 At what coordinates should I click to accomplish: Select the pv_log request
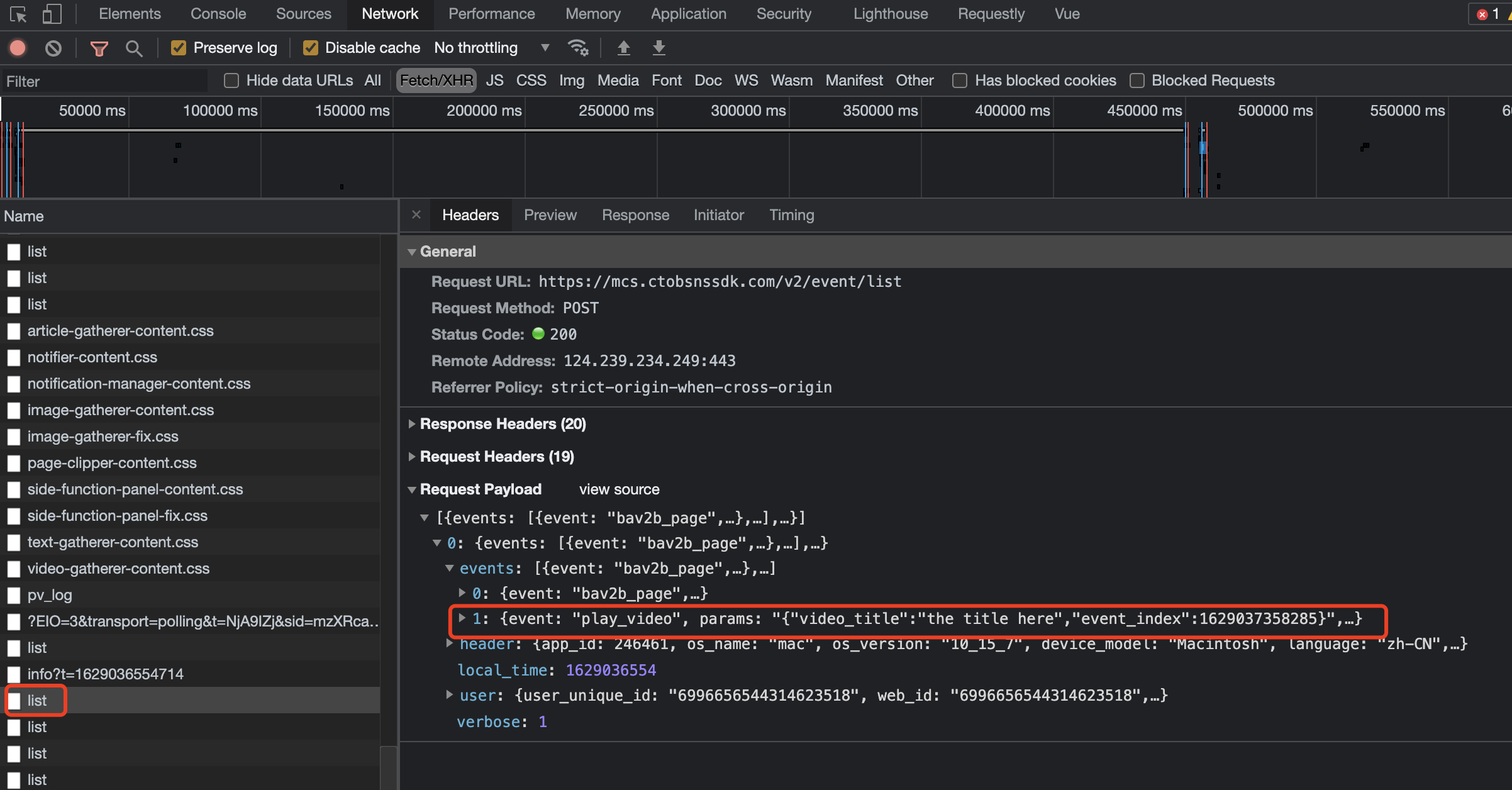pos(50,595)
